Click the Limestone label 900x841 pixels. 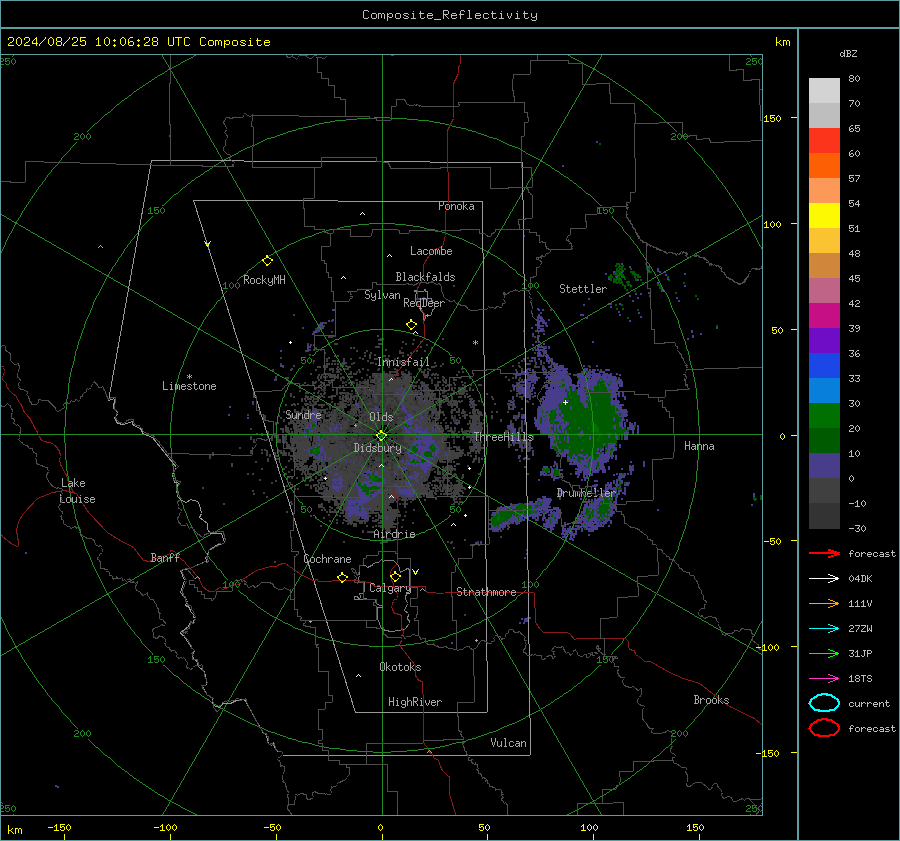click(x=189, y=386)
